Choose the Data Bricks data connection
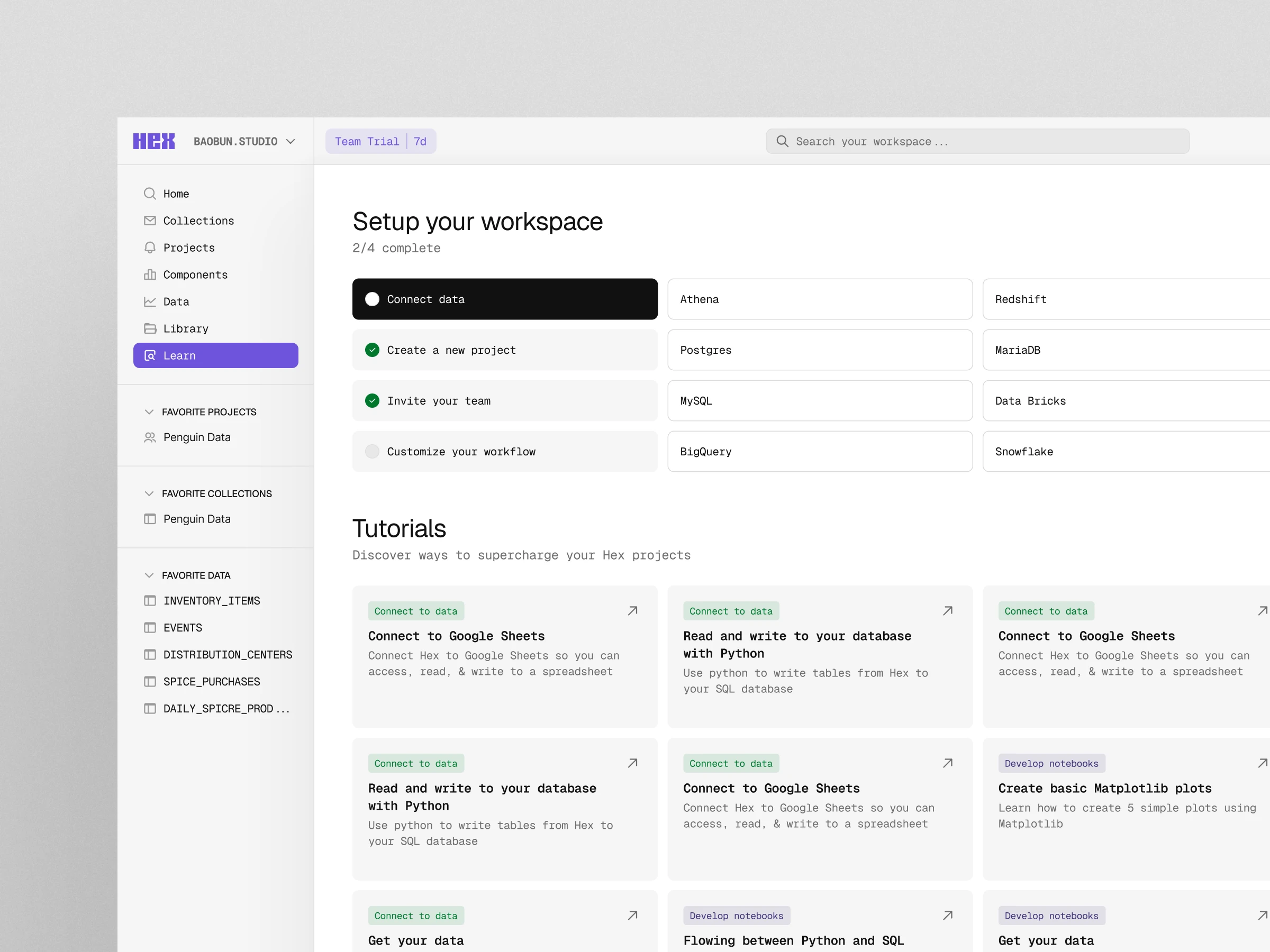Image resolution: width=1270 pixels, height=952 pixels. tap(1126, 400)
